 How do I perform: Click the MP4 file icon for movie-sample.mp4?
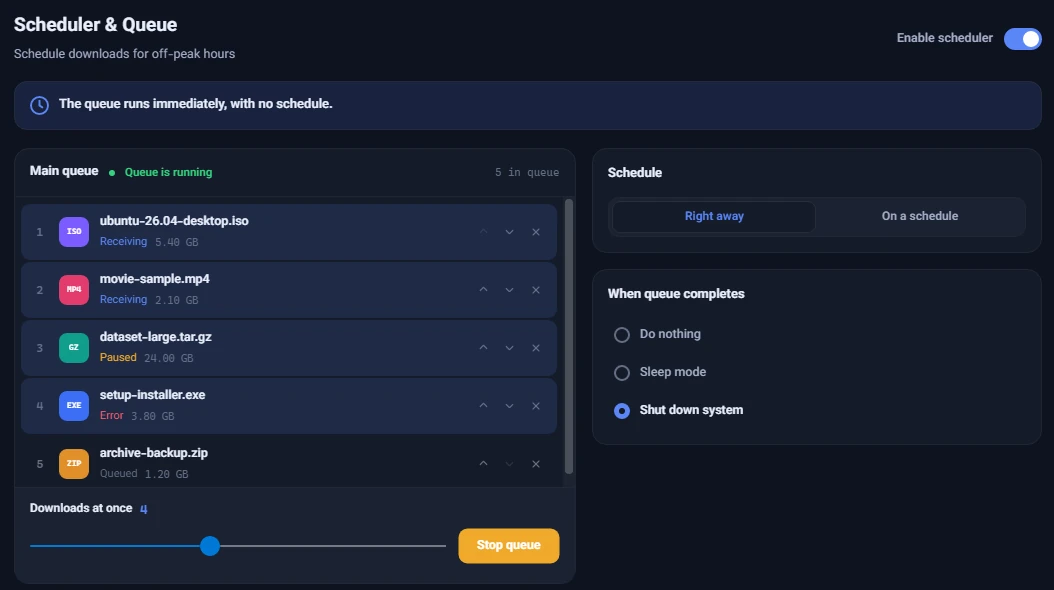click(x=74, y=290)
